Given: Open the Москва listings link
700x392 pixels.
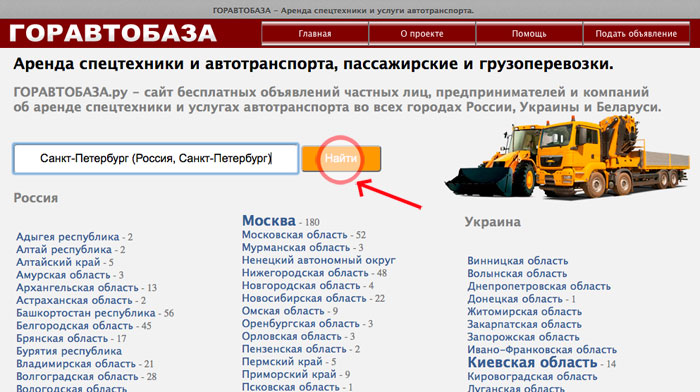Looking at the screenshot, I should click(269, 221).
